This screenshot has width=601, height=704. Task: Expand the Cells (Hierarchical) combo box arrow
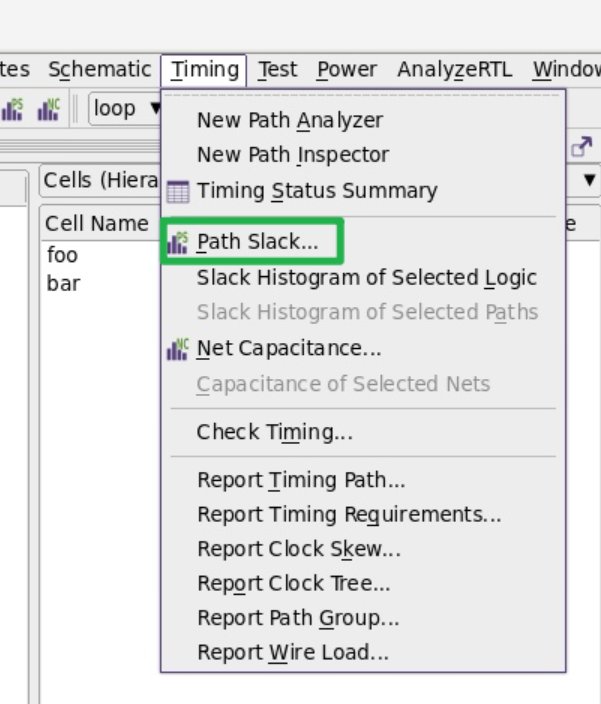pos(589,180)
